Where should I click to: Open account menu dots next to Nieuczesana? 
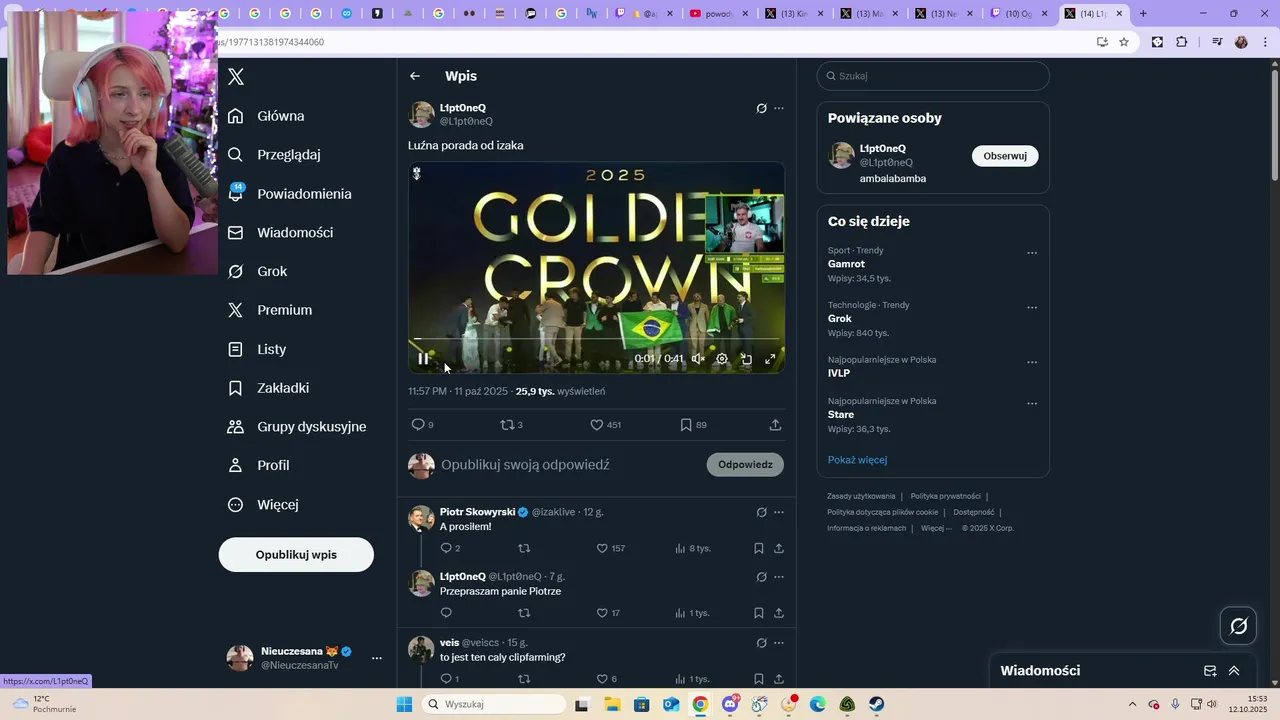pos(377,658)
